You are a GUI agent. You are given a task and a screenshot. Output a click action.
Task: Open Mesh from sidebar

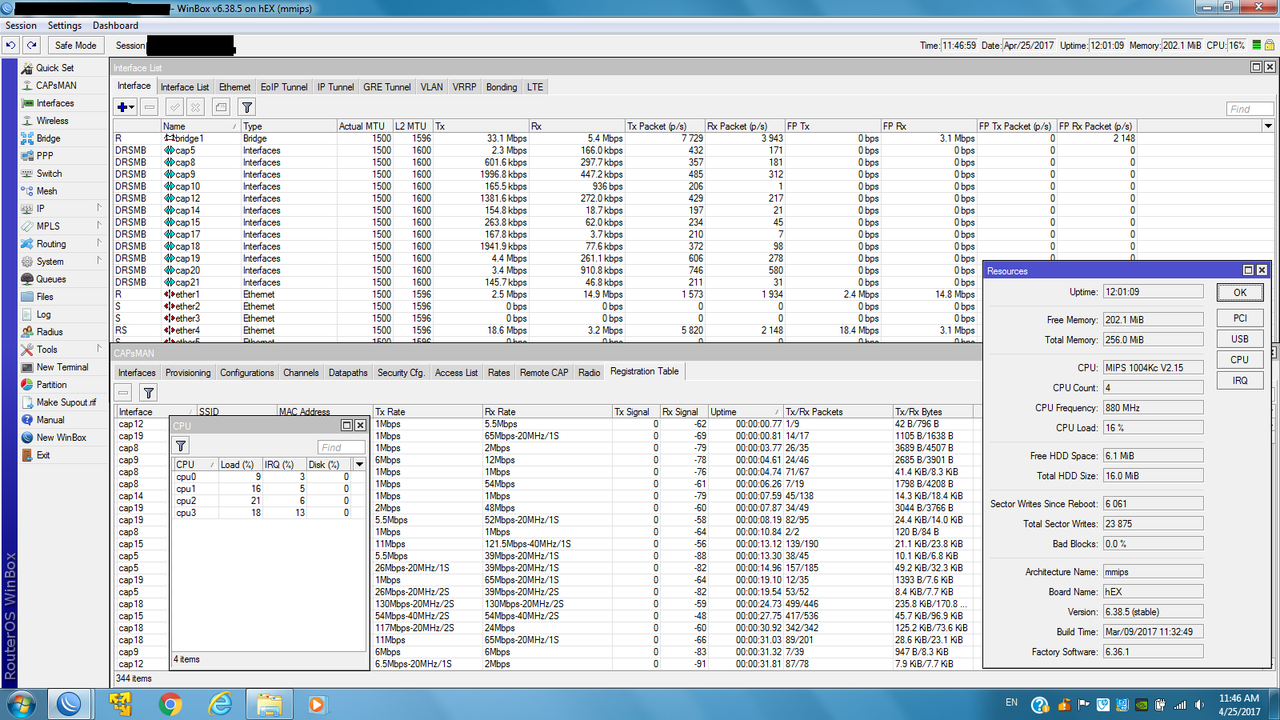click(47, 191)
